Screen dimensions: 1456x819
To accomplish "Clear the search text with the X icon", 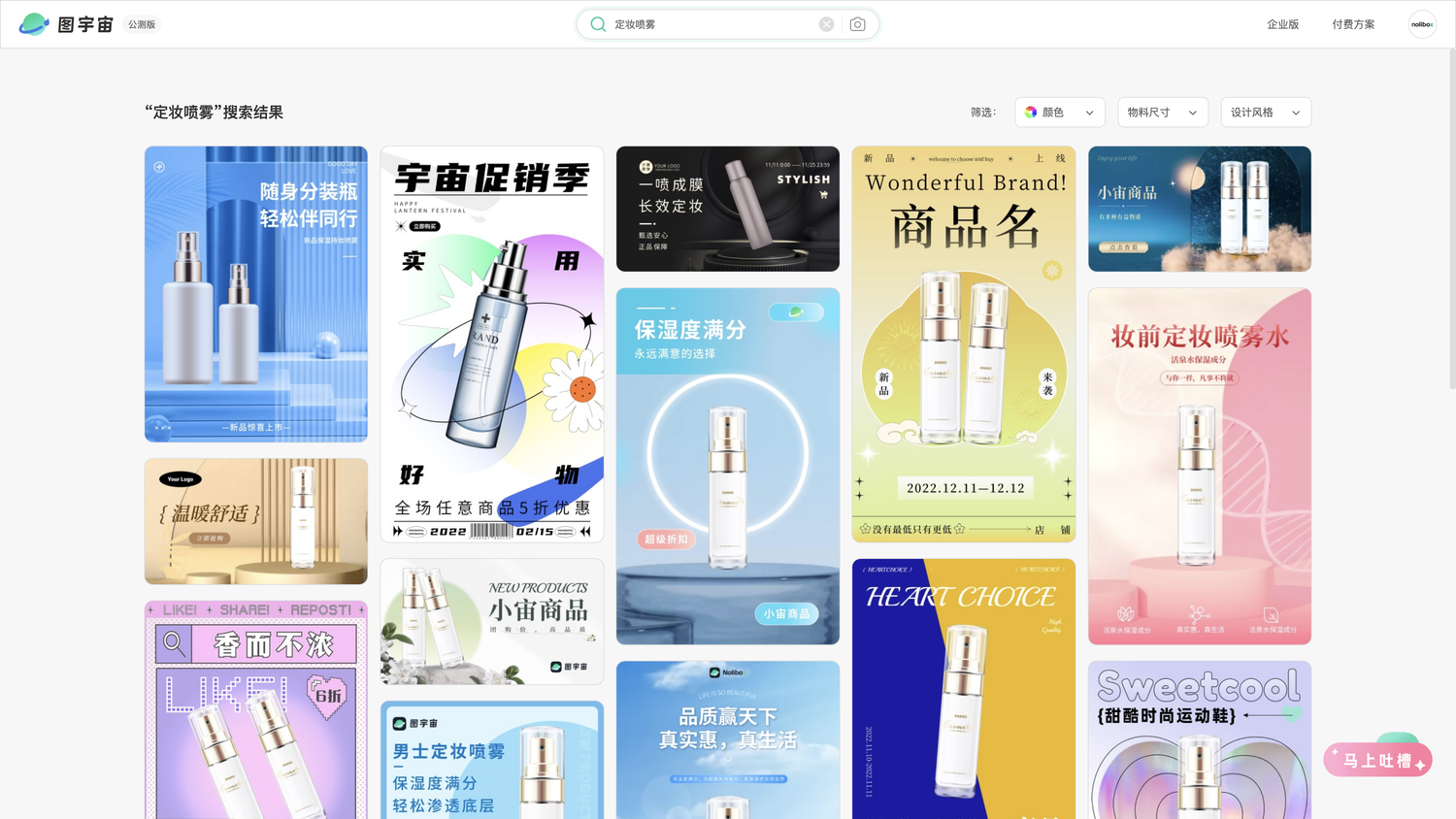I will pos(826,24).
